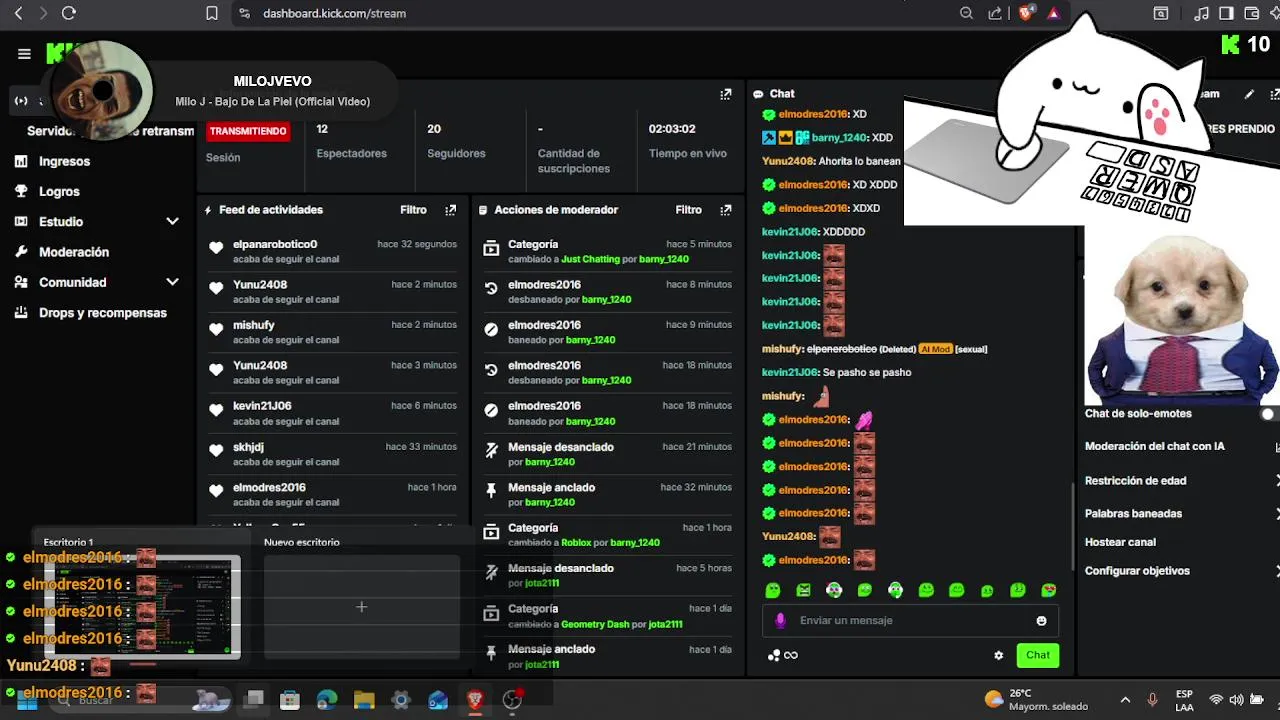Open Palabras baneadas setting

pos(1133,514)
